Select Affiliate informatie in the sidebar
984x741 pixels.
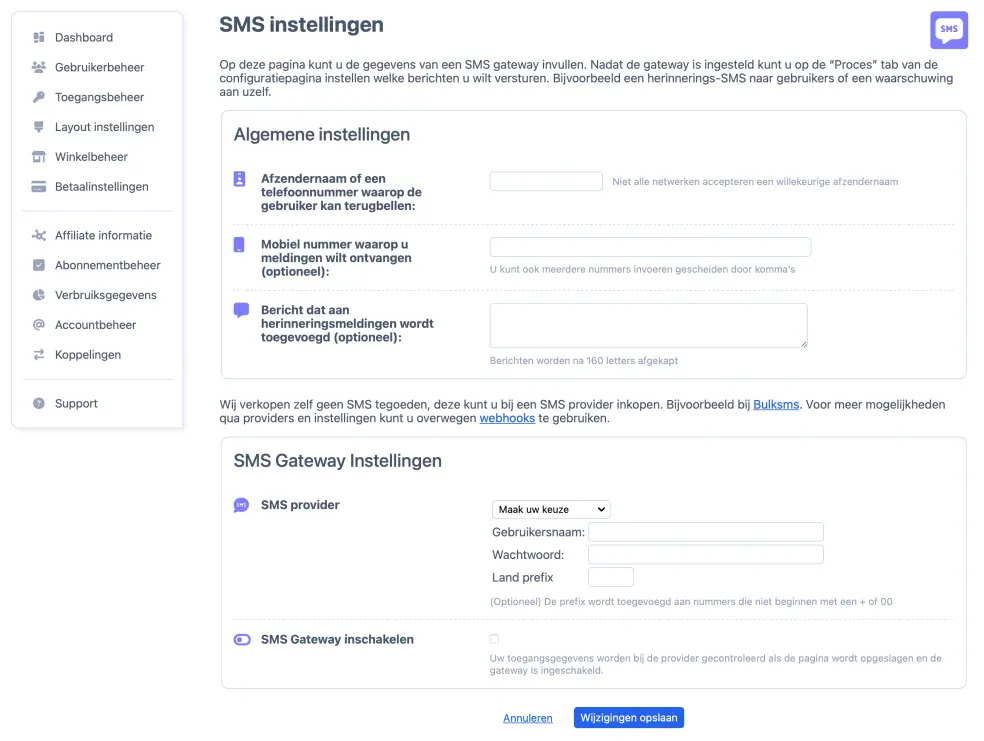(x=39, y=235)
